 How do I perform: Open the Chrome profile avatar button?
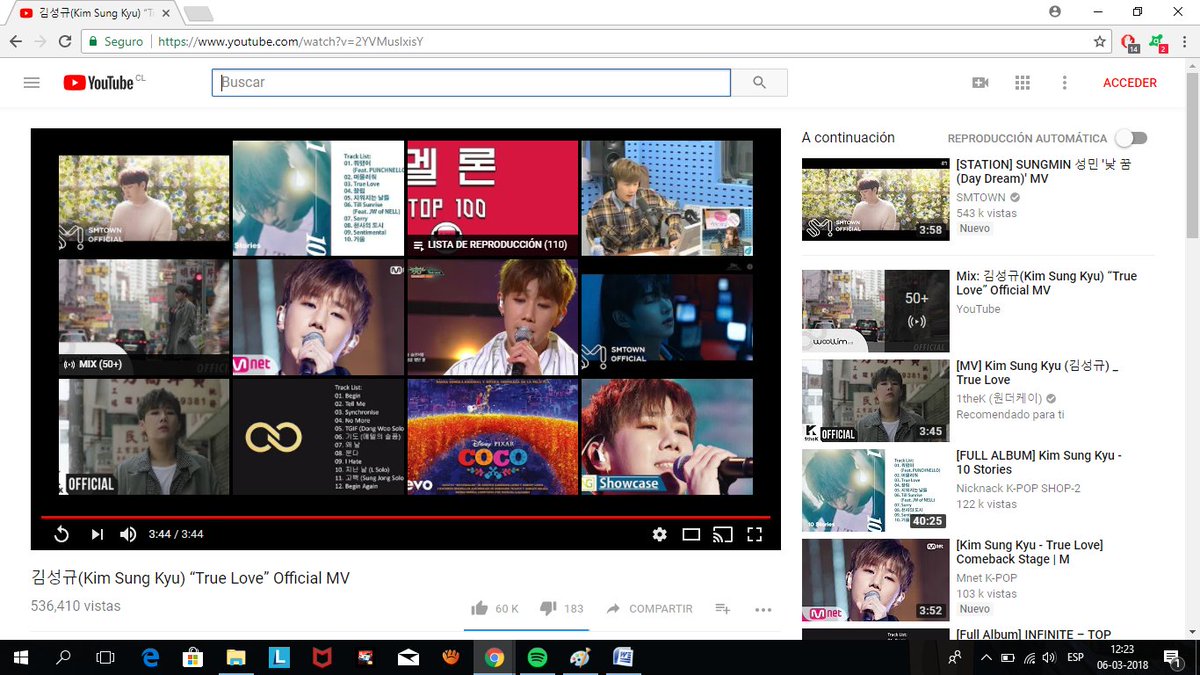pyautogui.click(x=1055, y=11)
